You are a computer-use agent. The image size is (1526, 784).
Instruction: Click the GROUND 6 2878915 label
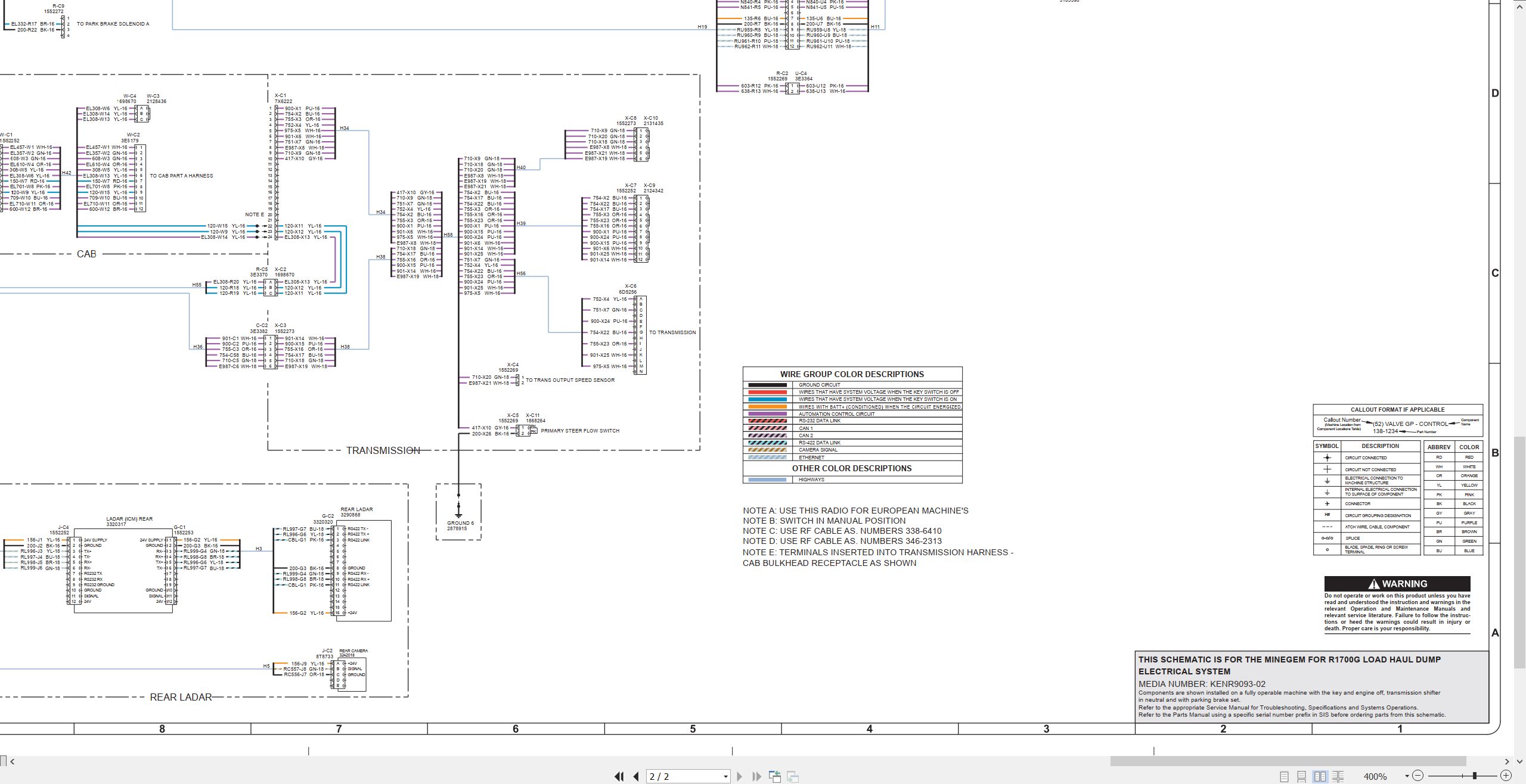click(x=461, y=525)
